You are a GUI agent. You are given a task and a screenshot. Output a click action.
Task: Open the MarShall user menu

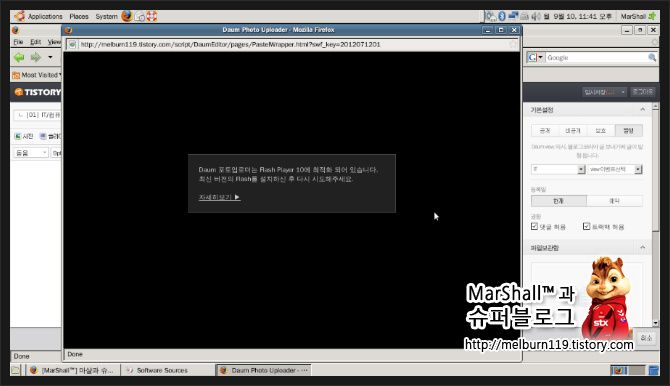pos(633,17)
